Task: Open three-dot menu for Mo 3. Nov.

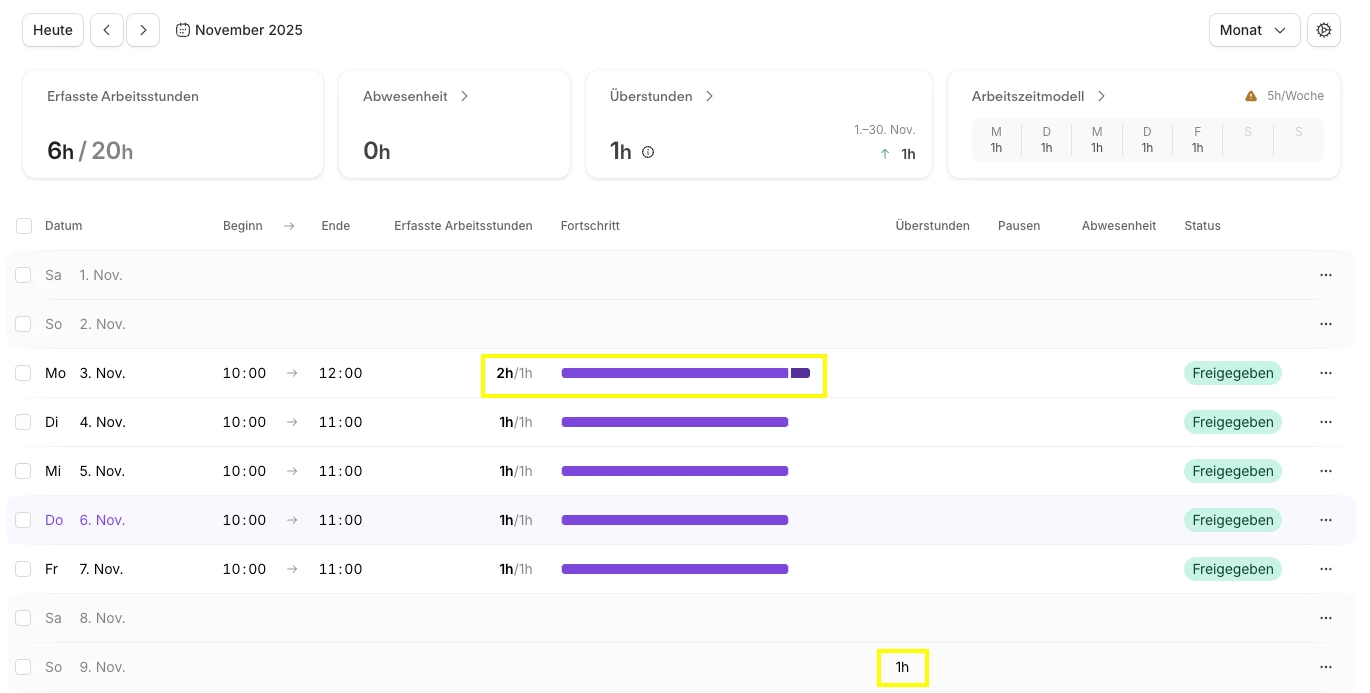Action: 1326,373
